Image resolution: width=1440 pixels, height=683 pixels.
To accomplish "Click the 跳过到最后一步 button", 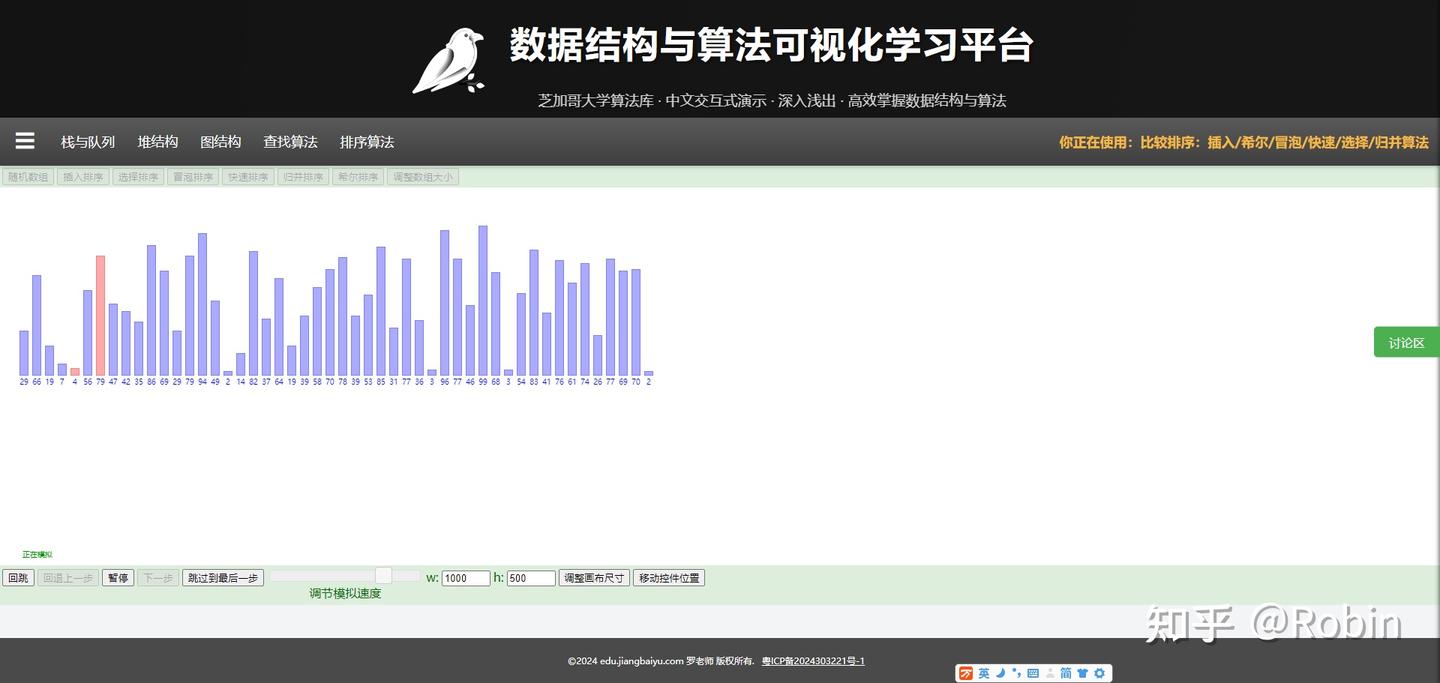I will [x=222, y=577].
